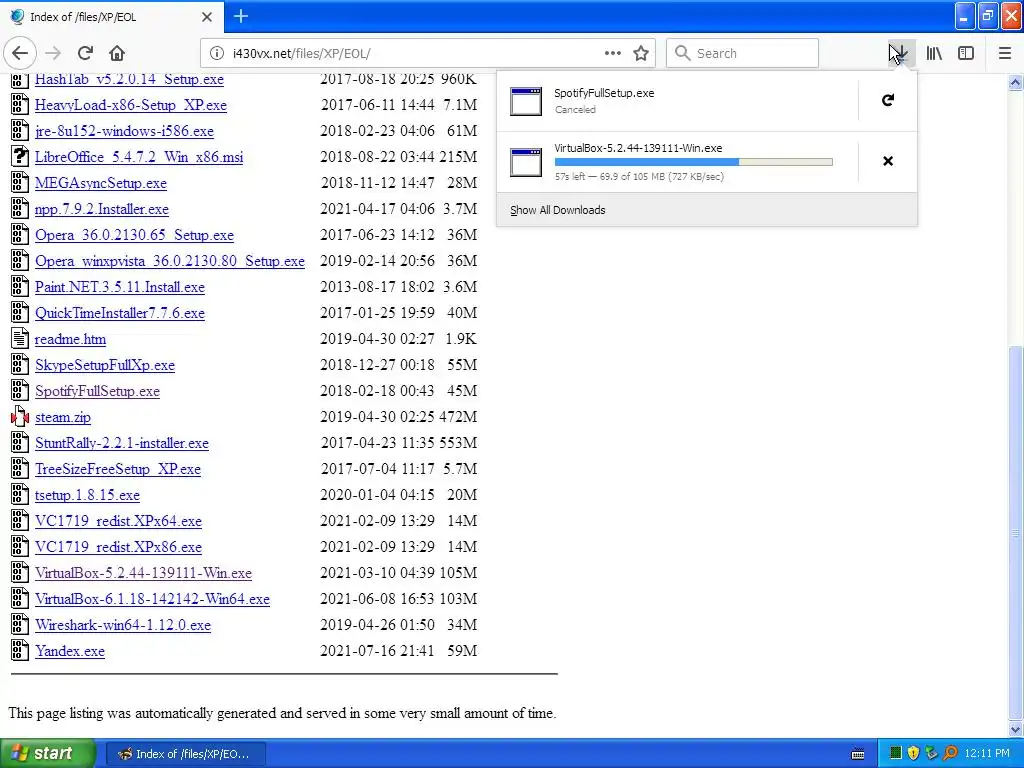Click VC1719_redist.XPx64.exe link
The height and width of the screenshot is (768, 1024).
(118, 521)
